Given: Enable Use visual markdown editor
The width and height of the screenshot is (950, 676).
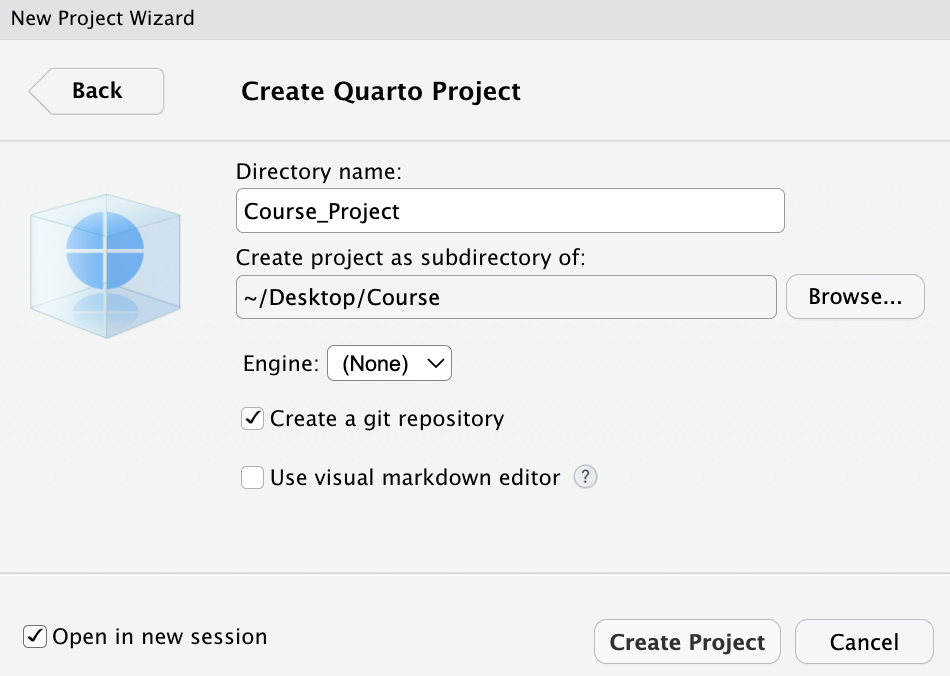Looking at the screenshot, I should coord(252,477).
